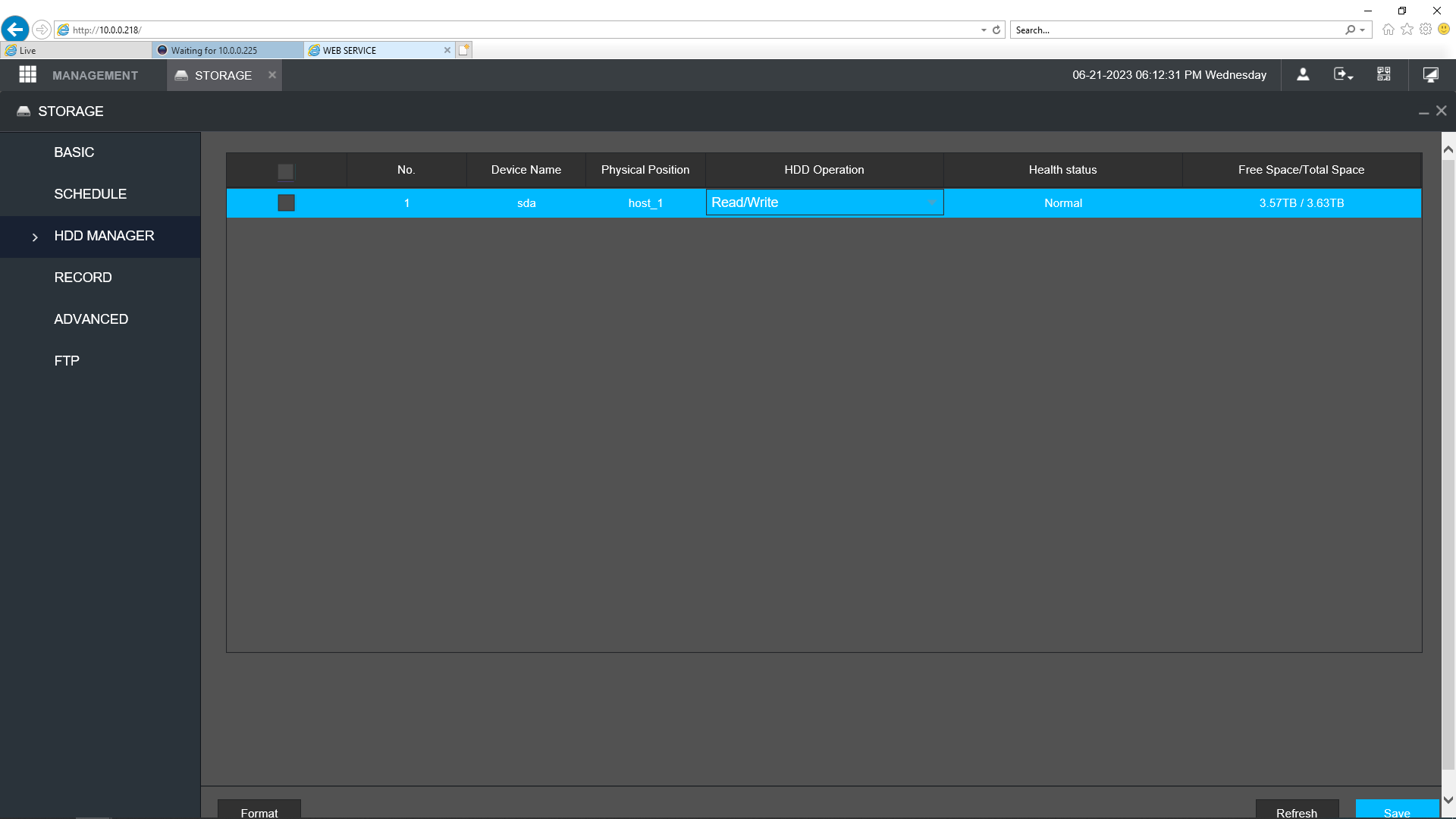1456x819 pixels.
Task: Click the search magnifier icon
Action: tap(1350, 30)
